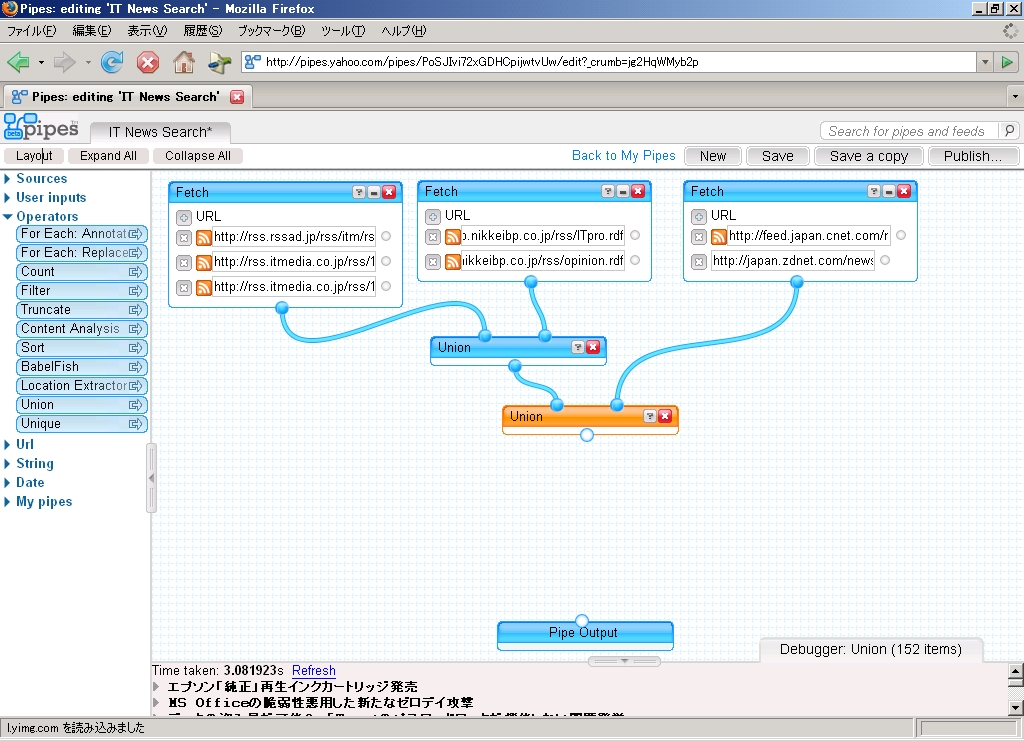This screenshot has width=1024, height=742.
Task: Open the ツール(T) menu
Action: [343, 31]
